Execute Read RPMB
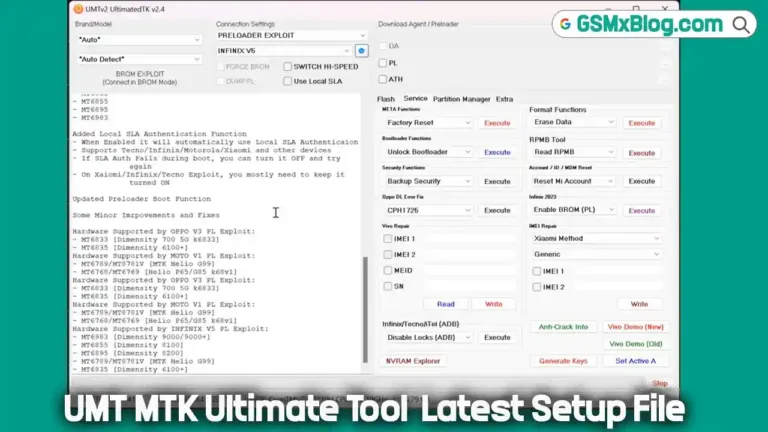Image resolution: width=768 pixels, height=432 pixels. [642, 153]
